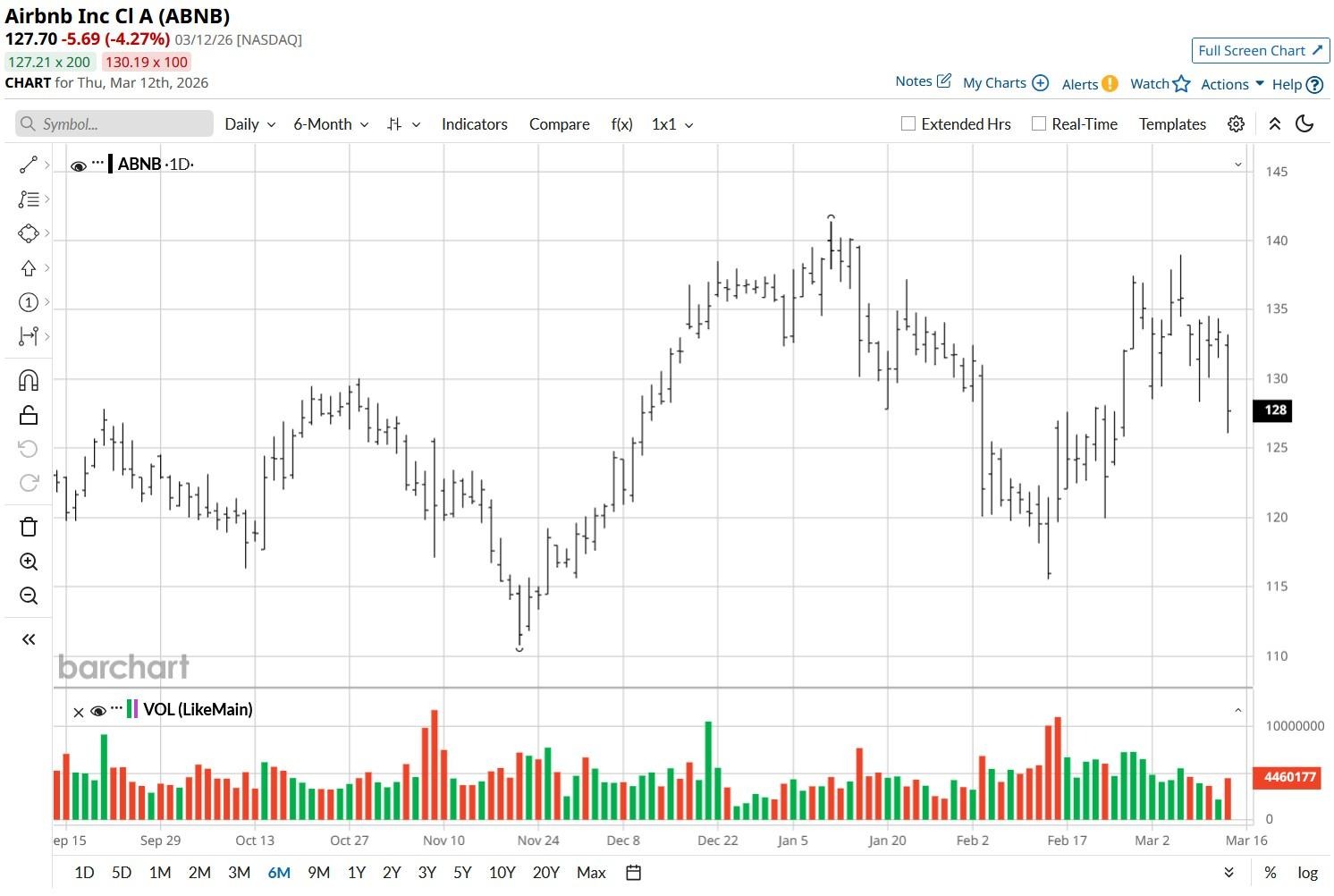Open the Daily frequency dropdown
1334x896 pixels.
249,124
